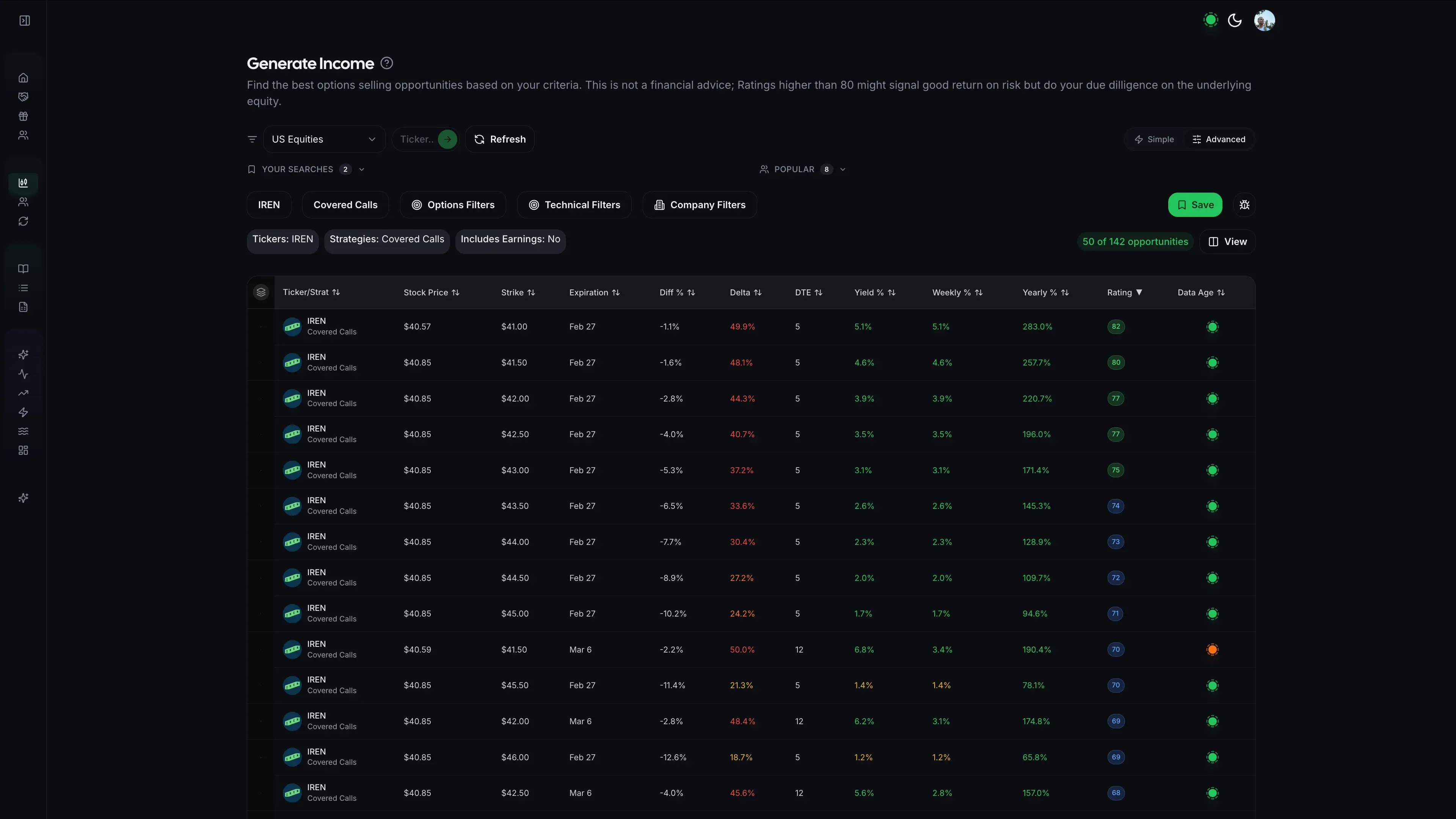The image size is (1456, 819).
Task: Sort by Weekly % column
Action: coord(957,293)
